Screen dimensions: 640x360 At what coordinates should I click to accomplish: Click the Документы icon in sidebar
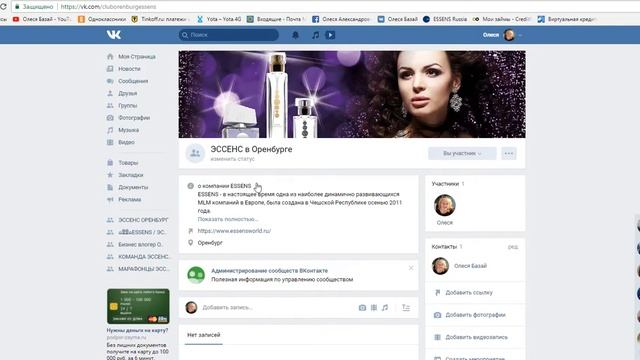[110, 187]
